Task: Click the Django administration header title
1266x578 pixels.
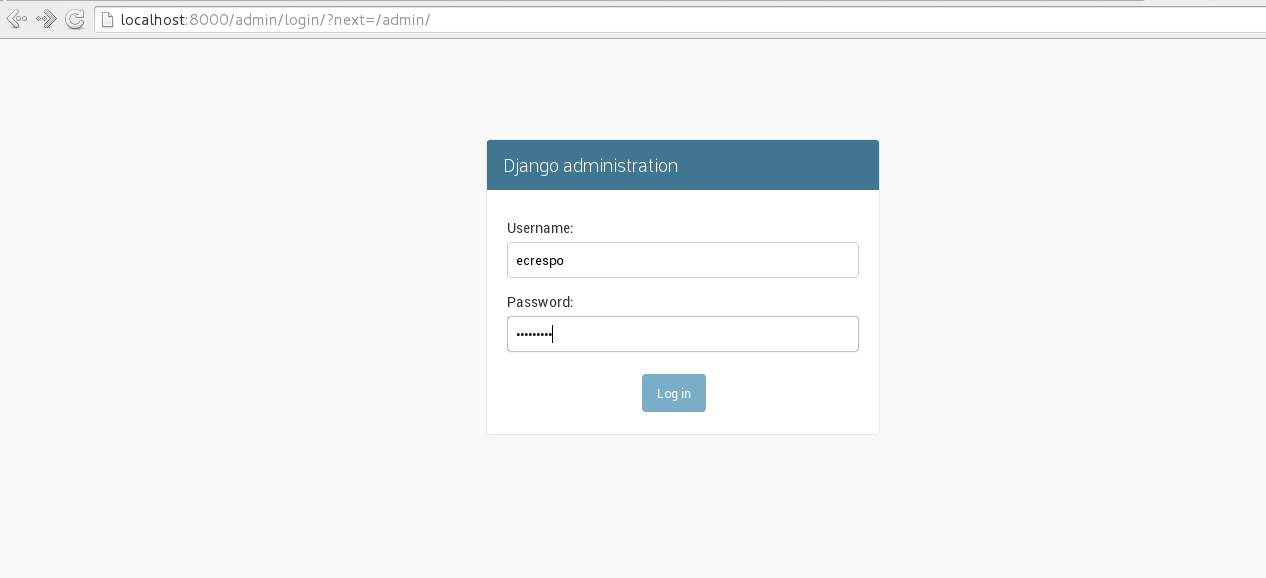Action: tap(590, 166)
